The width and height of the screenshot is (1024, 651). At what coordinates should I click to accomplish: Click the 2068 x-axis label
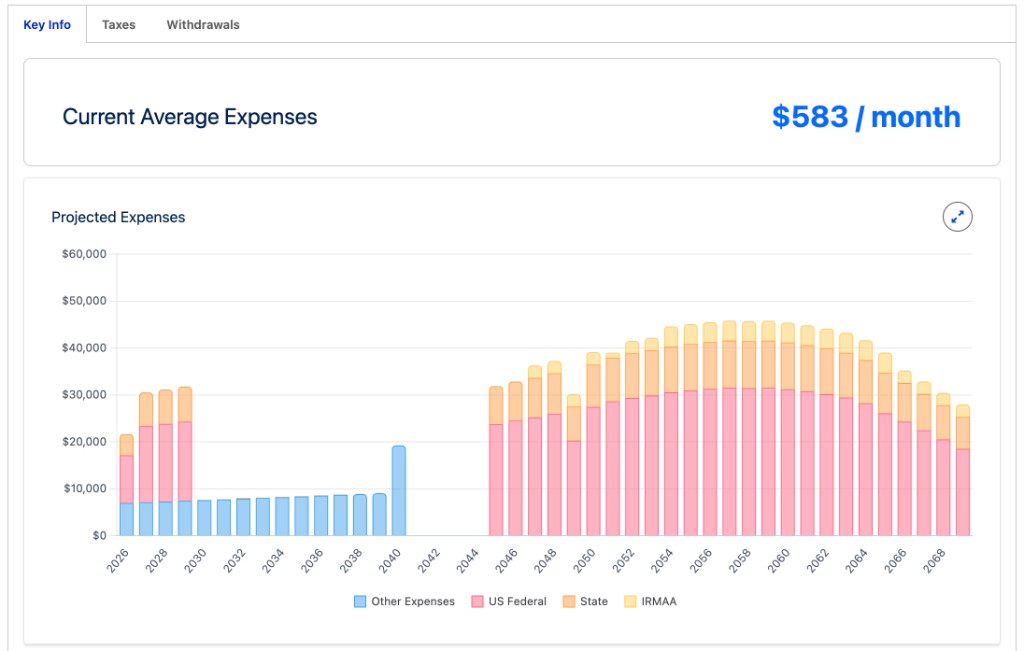(934, 561)
